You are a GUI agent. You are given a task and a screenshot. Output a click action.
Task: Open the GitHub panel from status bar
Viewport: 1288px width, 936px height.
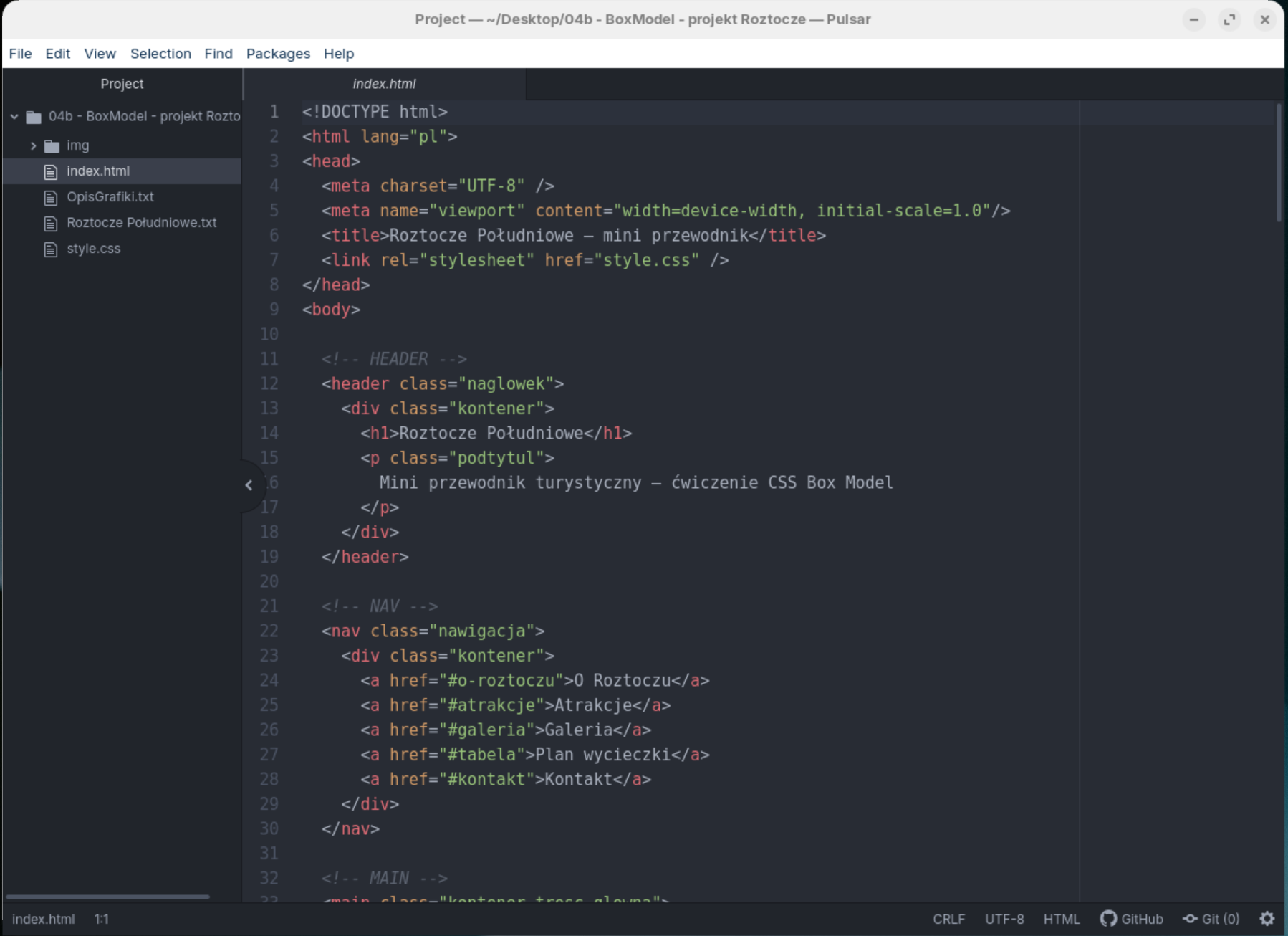(1132, 919)
